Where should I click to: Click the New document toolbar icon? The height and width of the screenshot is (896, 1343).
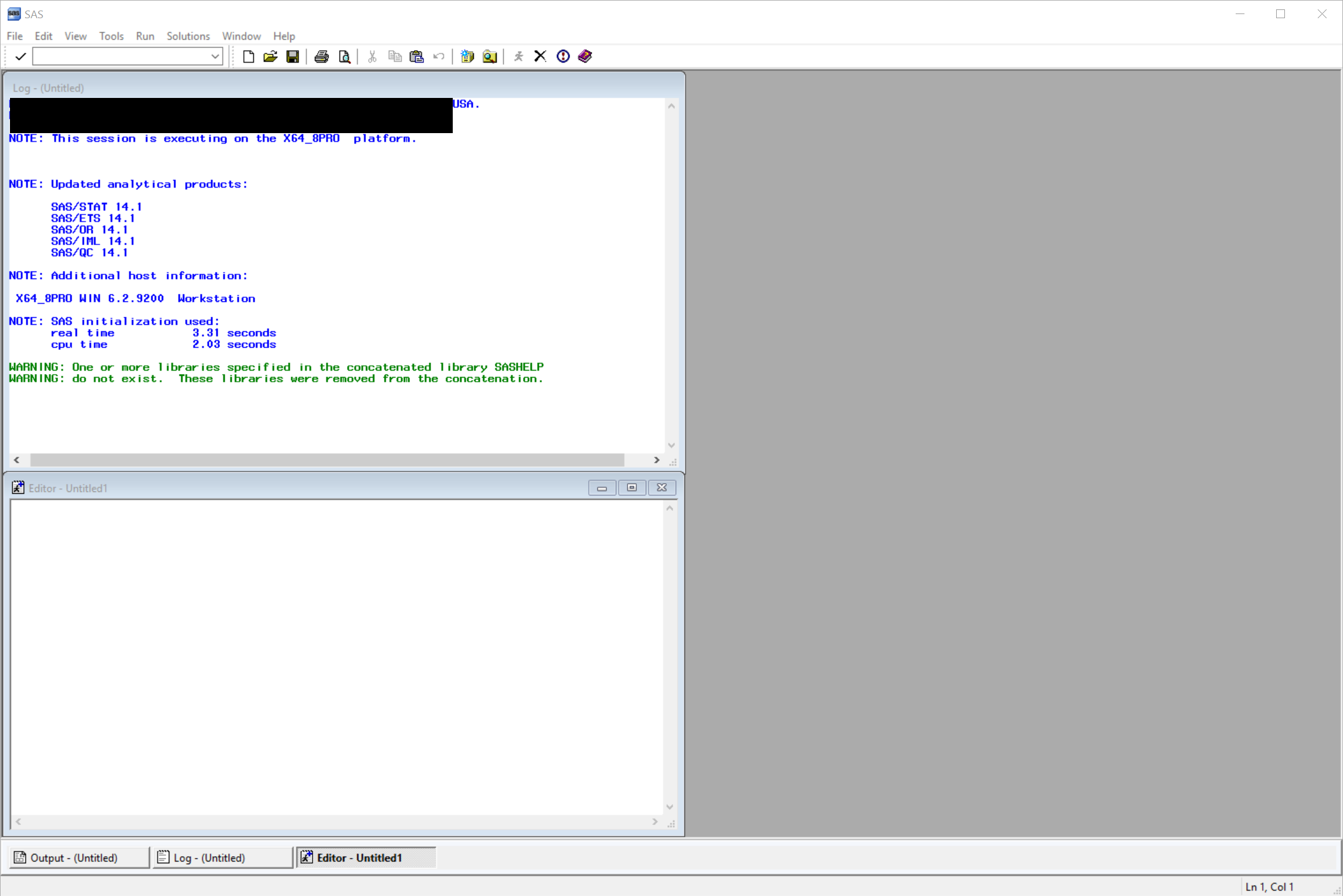[248, 56]
